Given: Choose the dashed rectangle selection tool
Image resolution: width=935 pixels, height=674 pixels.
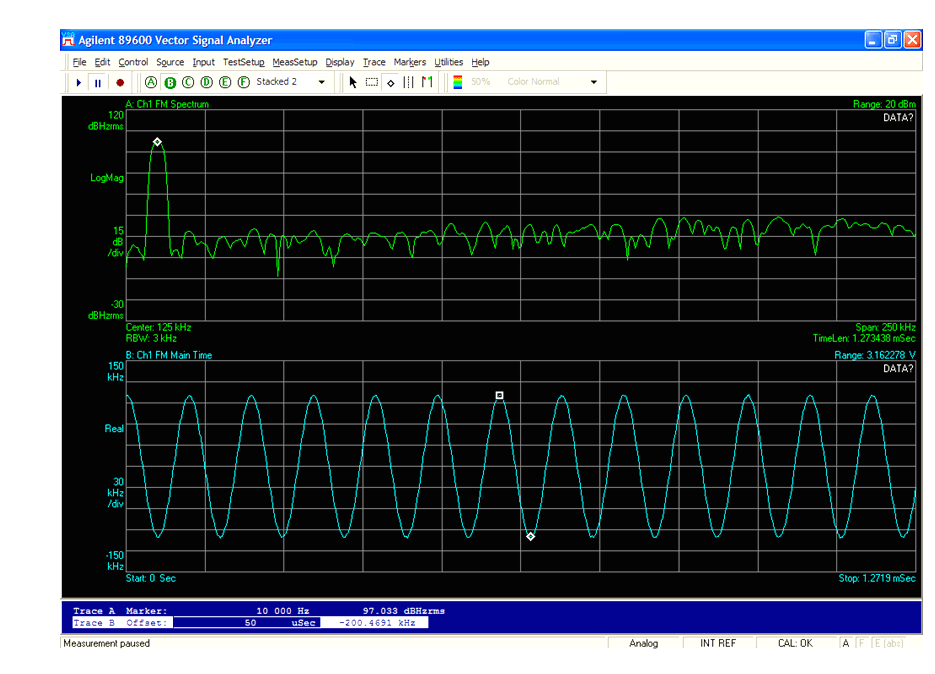Looking at the screenshot, I should (x=372, y=82).
